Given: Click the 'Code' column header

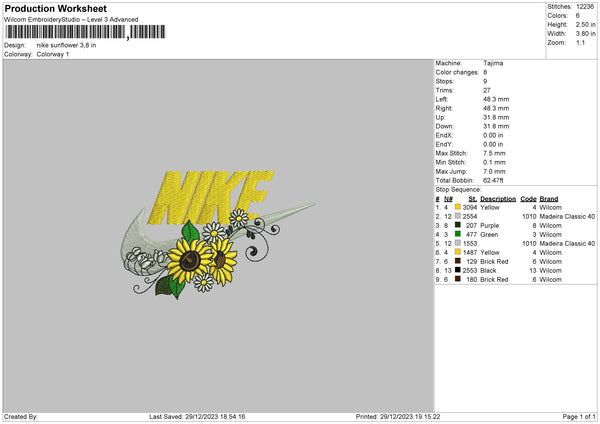Looking at the screenshot, I should [528, 199].
